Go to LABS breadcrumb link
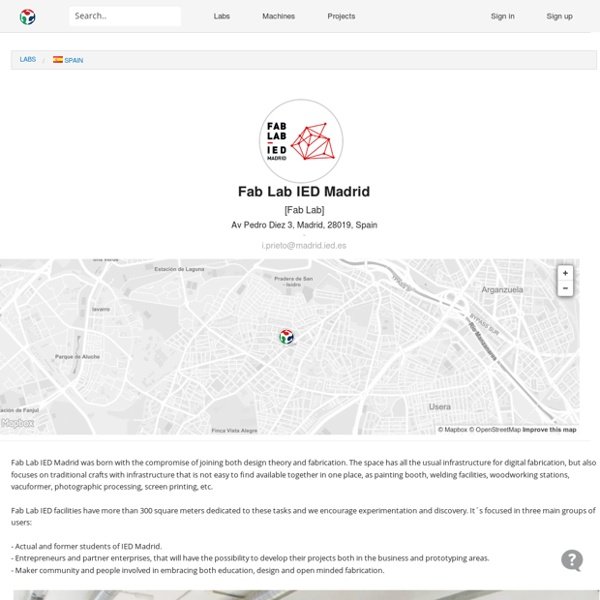600x600 pixels. (x=28, y=60)
